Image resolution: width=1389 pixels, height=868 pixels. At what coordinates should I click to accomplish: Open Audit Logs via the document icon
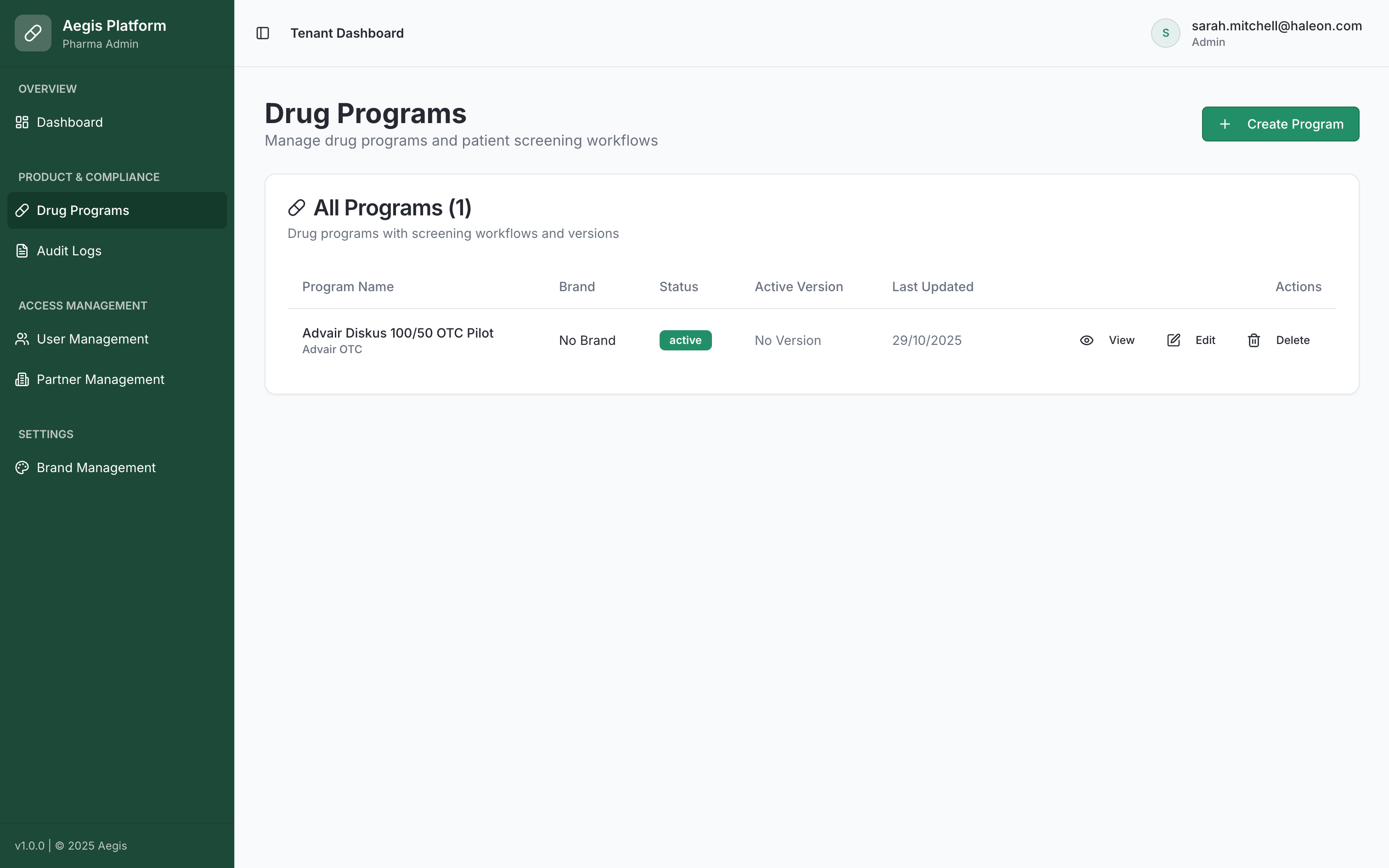[x=22, y=250]
